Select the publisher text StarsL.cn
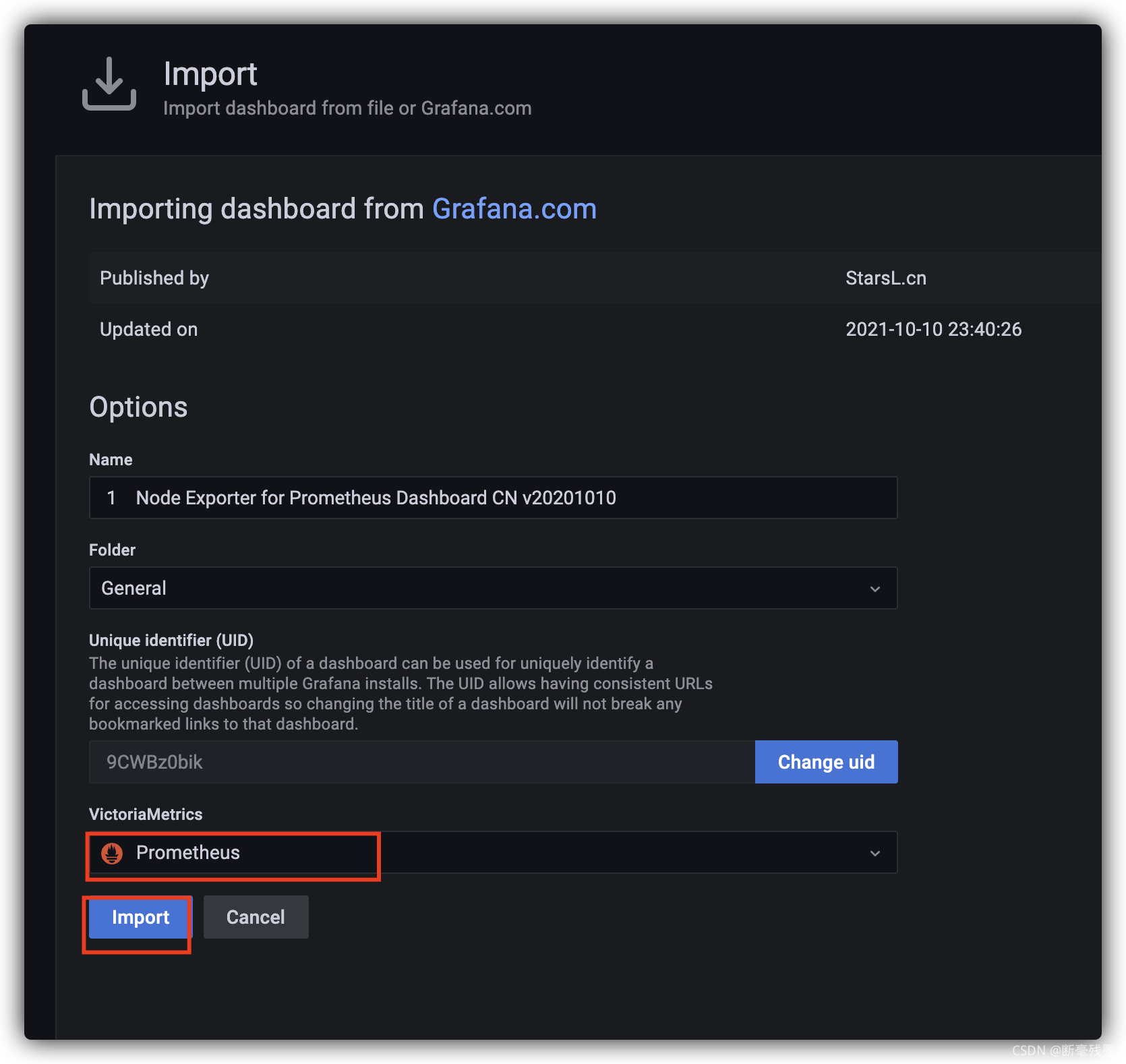The height and width of the screenshot is (1064, 1126). point(886,278)
